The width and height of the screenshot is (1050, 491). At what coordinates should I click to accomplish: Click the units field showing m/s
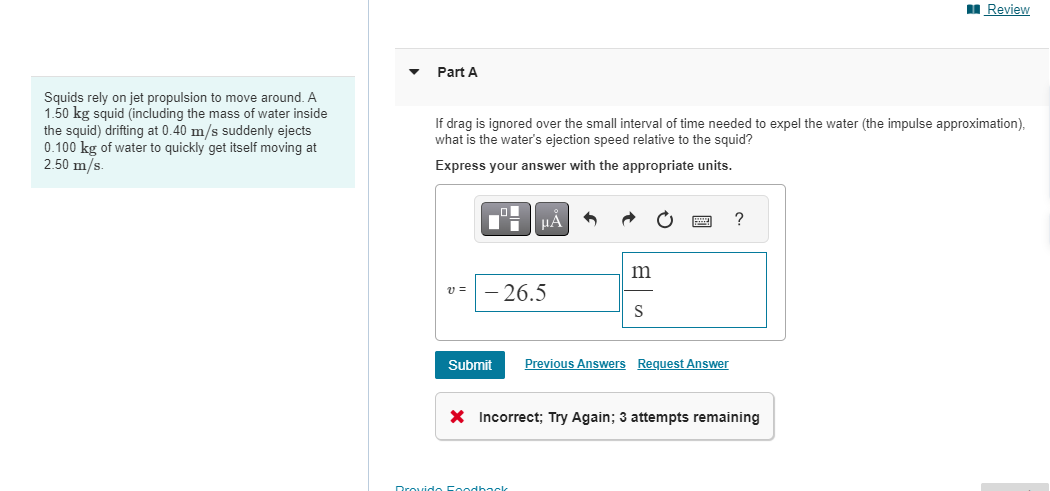(694, 290)
